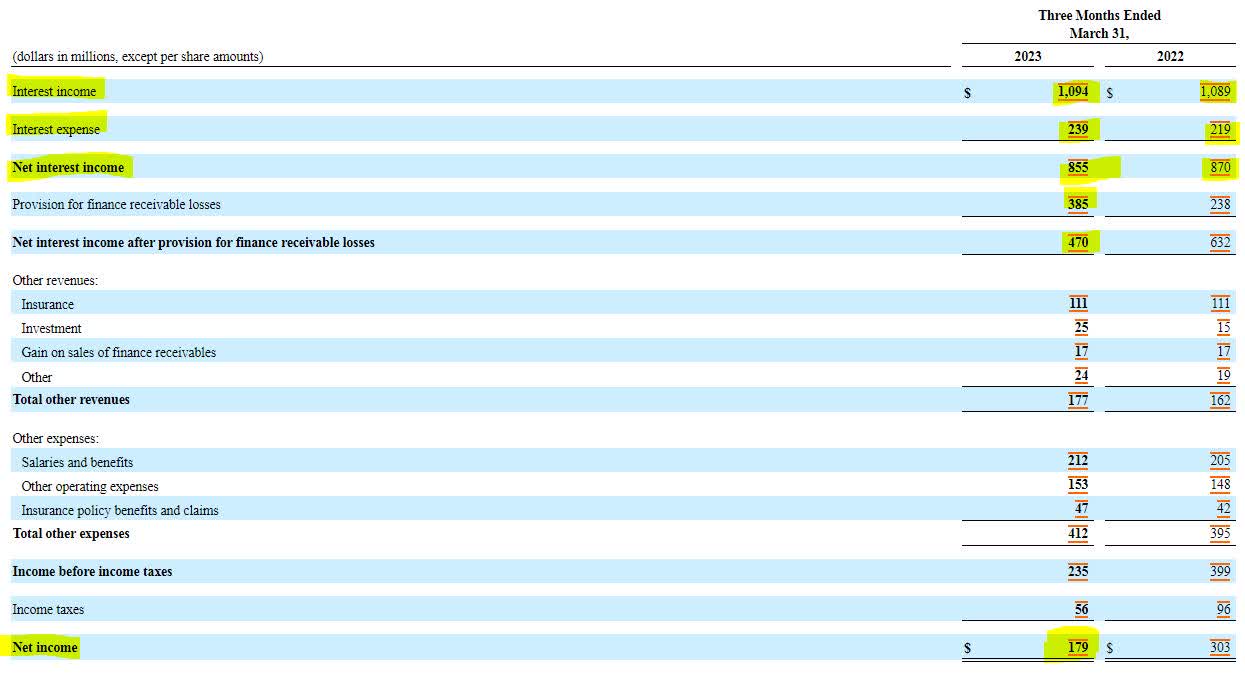Click 'Net interest income after provision for finance receivable losses'
The image size is (1245, 675).
coord(193,242)
